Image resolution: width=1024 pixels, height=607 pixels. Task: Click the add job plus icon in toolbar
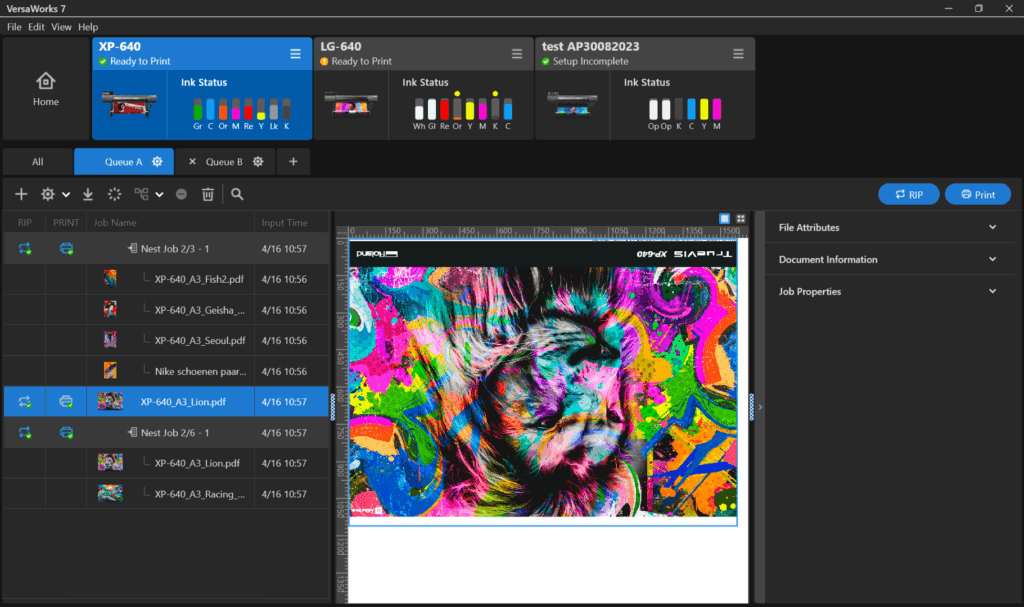click(21, 194)
